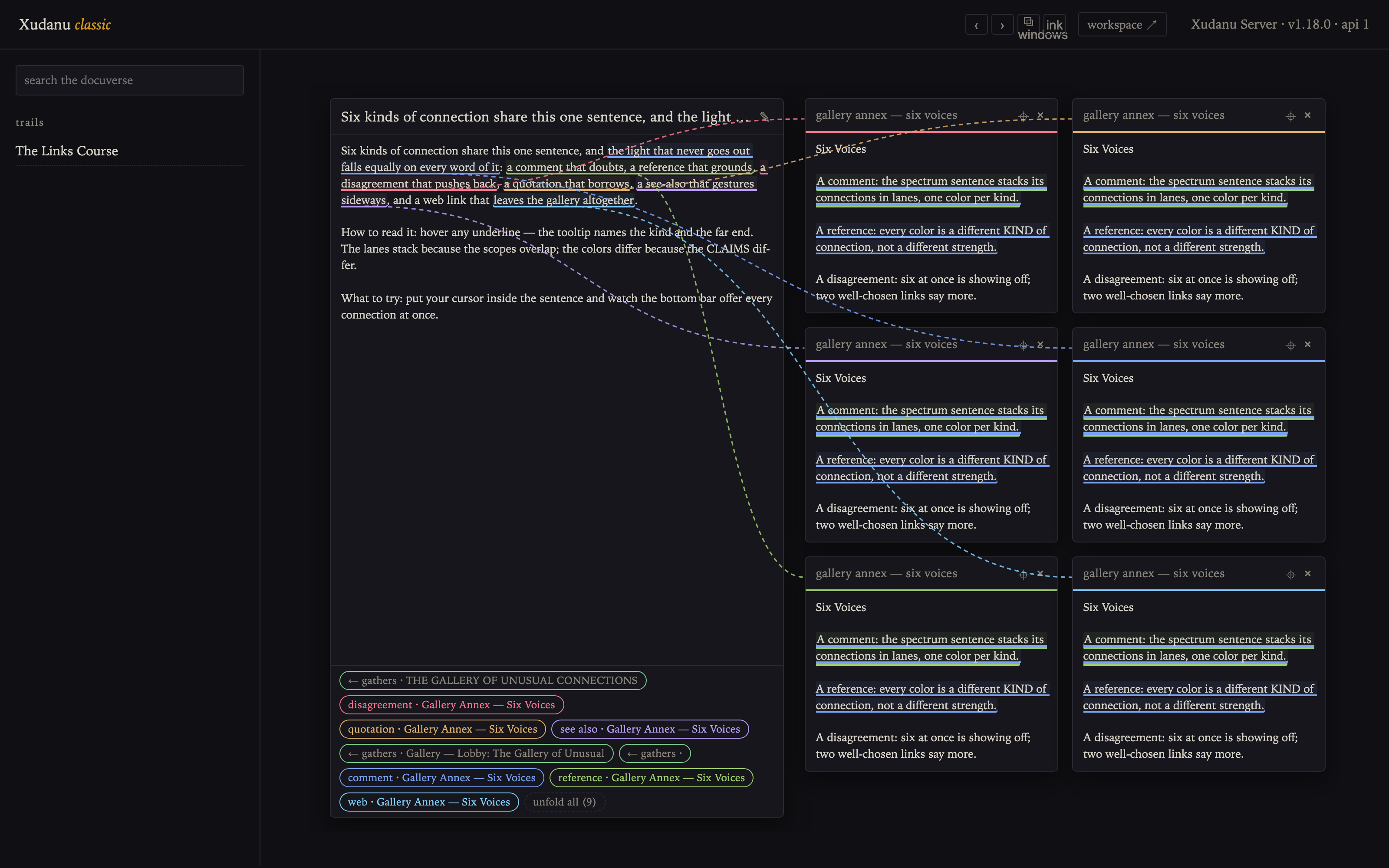Close the green-accented gallery annex panel

1040,573
